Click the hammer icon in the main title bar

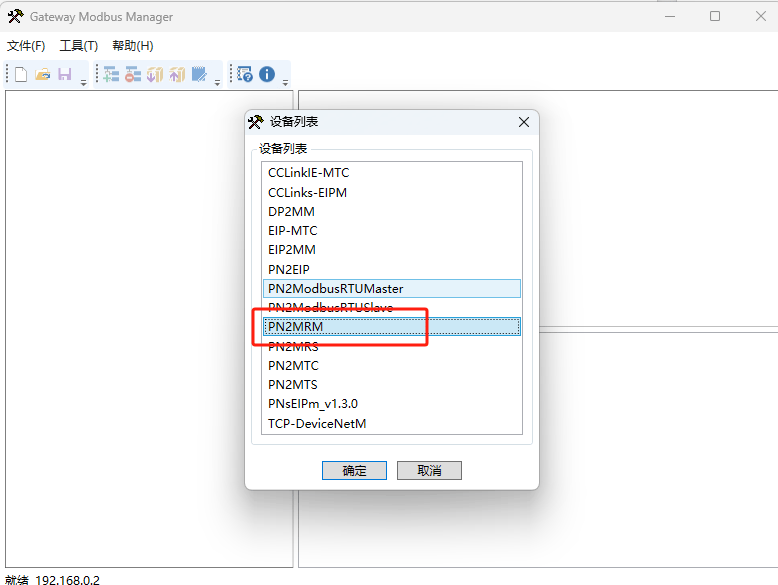(x=15, y=16)
